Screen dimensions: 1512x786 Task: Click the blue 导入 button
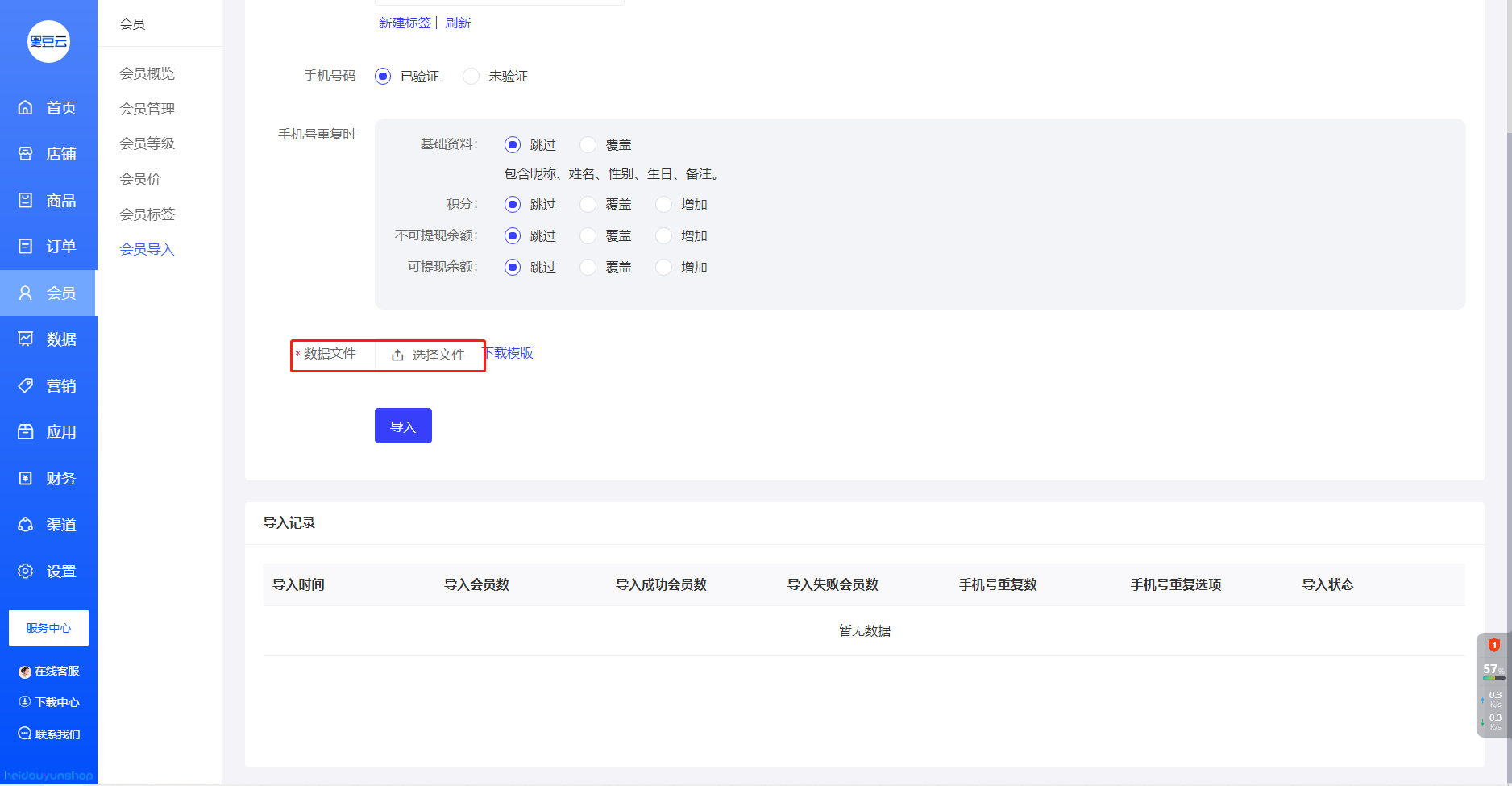tap(403, 426)
